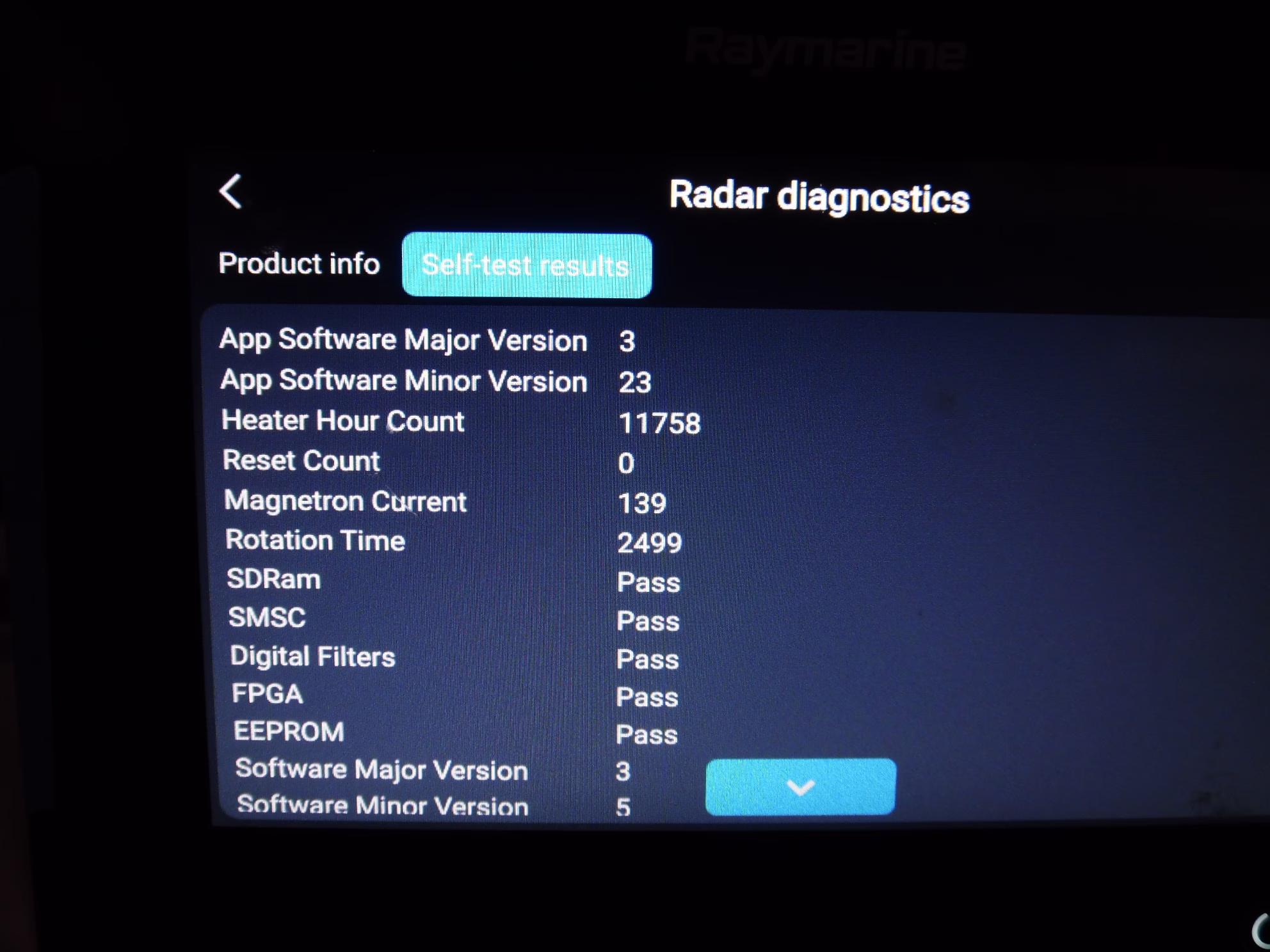Select the App Software Minor Version row
Image resolution: width=1270 pixels, height=952 pixels.
pyautogui.click(x=404, y=381)
